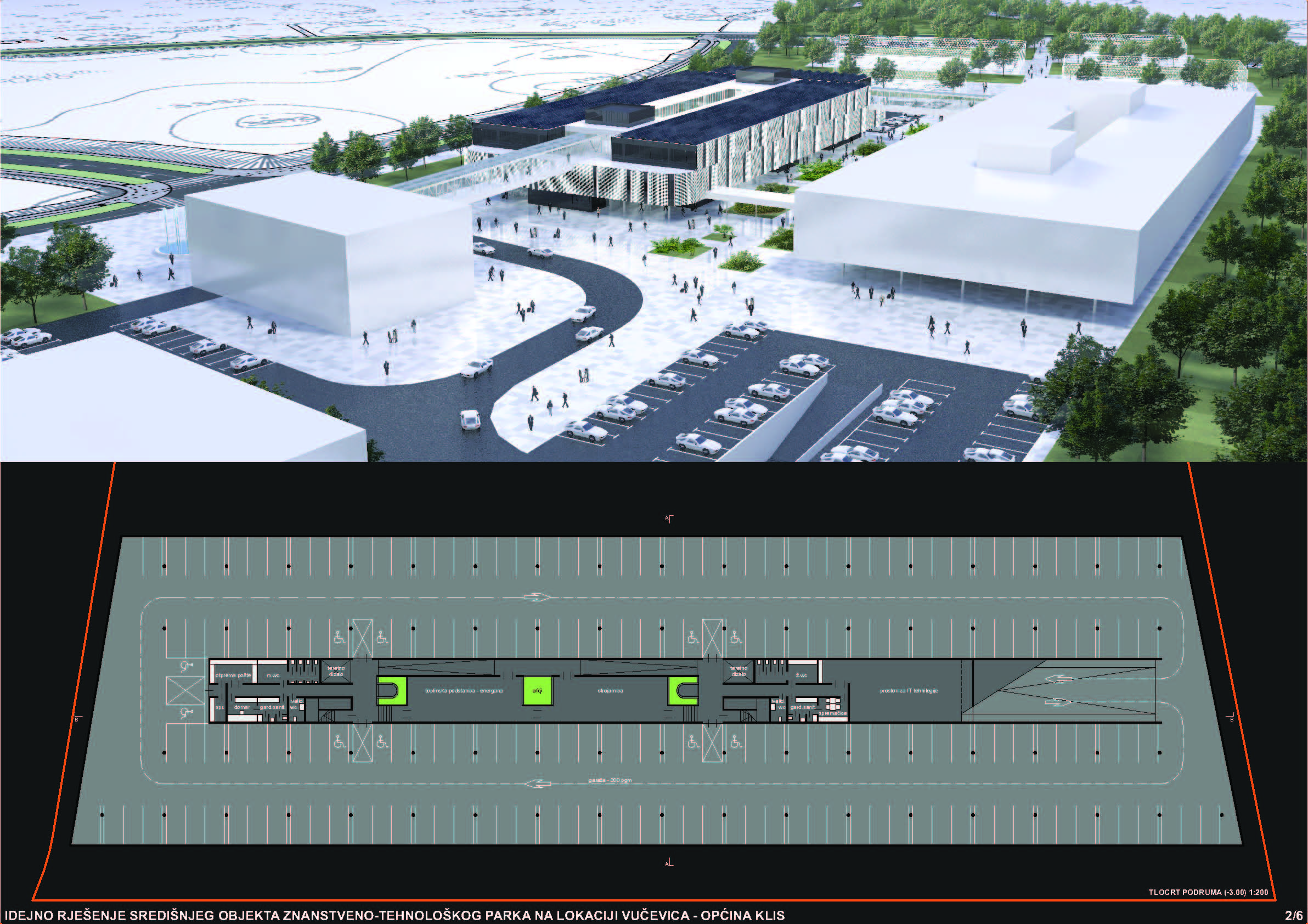Image resolution: width=1308 pixels, height=924 pixels.
Task: Click the 'strojarnica' room label
Action: (610, 690)
